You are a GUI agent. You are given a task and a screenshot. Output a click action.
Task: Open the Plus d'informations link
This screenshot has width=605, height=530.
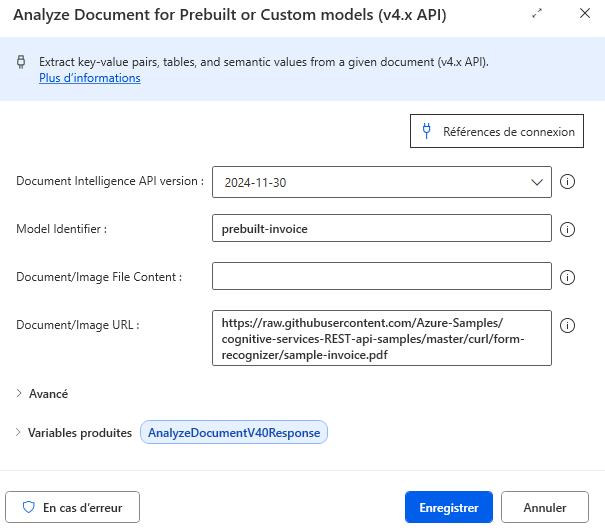(90, 78)
